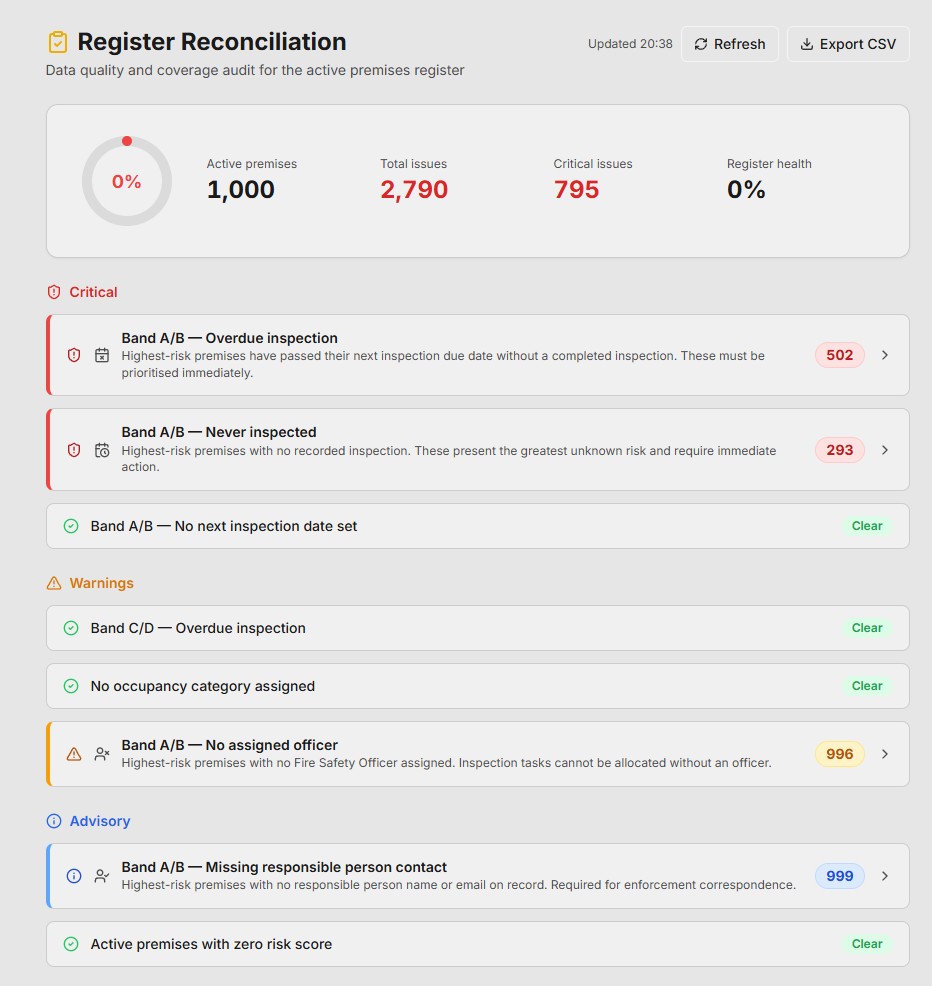Expand the Overdue inspection row chevron
The image size is (932, 986).
885,355
